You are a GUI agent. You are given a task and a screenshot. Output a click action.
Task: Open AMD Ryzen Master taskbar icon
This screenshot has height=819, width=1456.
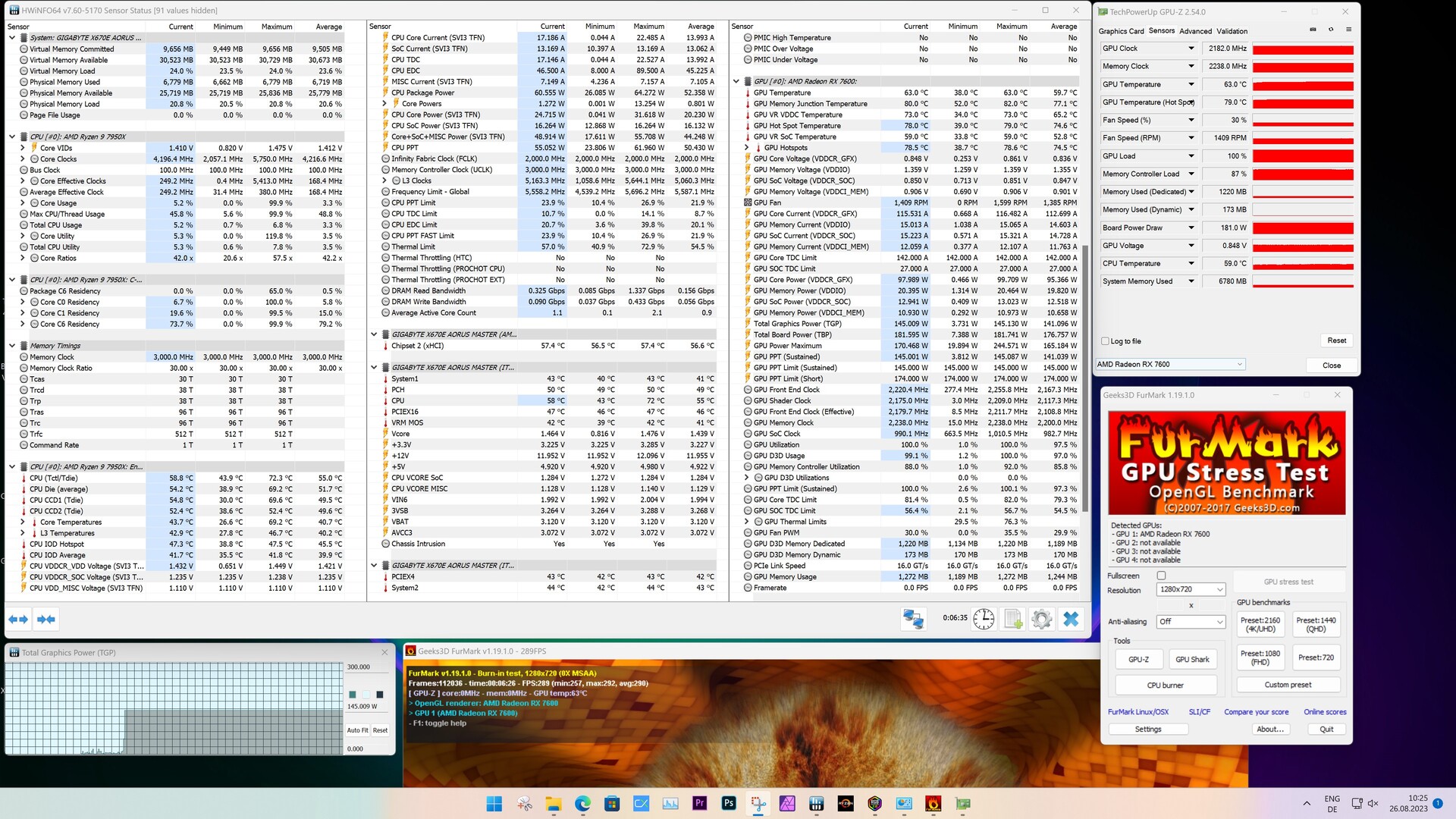pyautogui.click(x=846, y=804)
